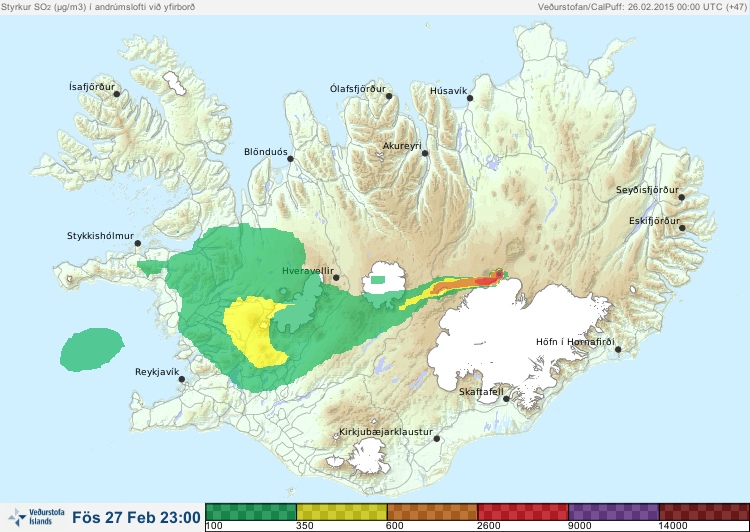Viewport: 750px width, 532px height.
Task: Click the Veðurstofan/CalPuff run date text
Action: (x=641, y=7)
